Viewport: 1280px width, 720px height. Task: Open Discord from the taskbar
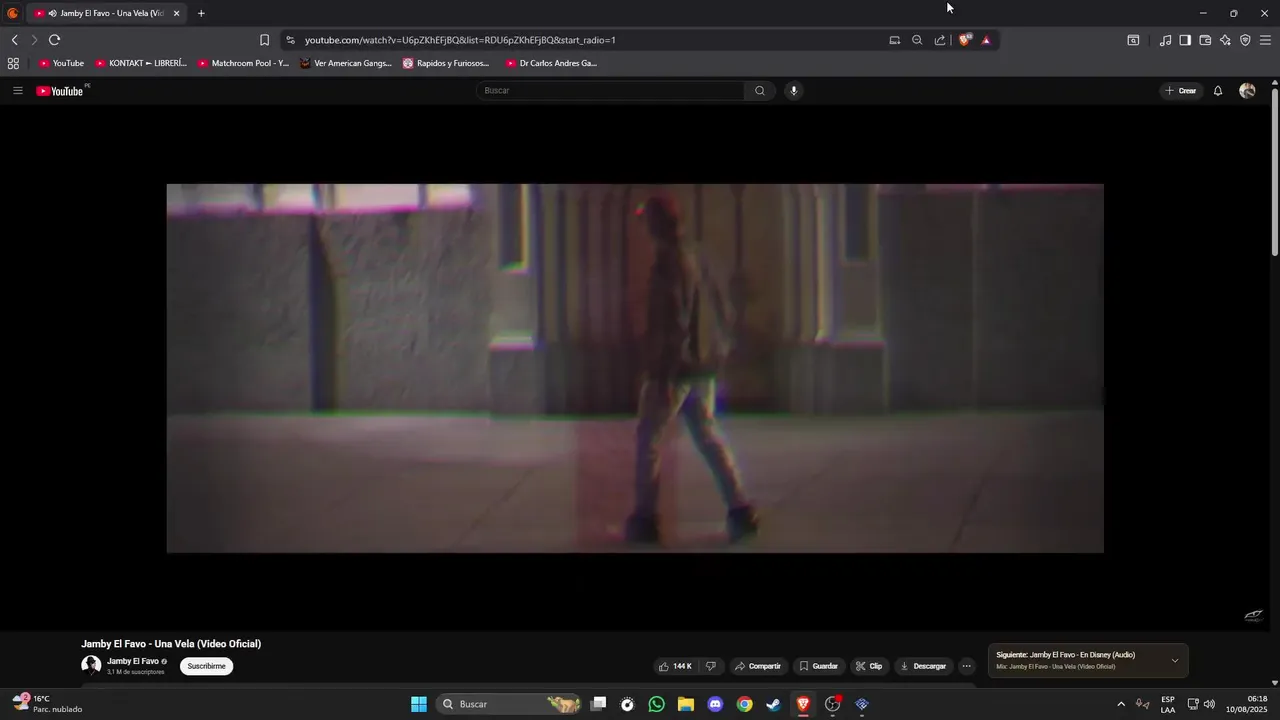[715, 704]
